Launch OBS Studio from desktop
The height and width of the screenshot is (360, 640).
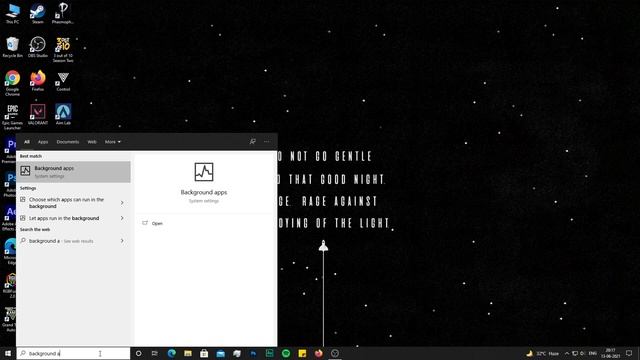38,47
